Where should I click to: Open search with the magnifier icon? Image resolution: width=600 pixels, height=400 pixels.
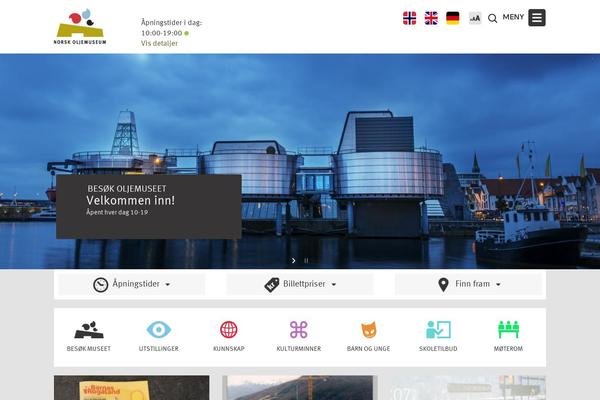coord(492,18)
